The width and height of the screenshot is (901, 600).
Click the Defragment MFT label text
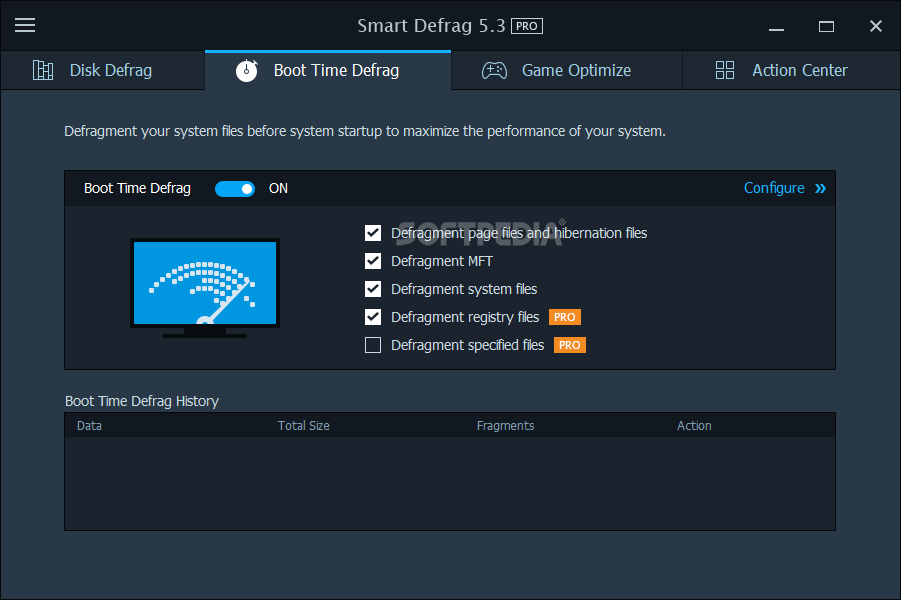coord(442,261)
